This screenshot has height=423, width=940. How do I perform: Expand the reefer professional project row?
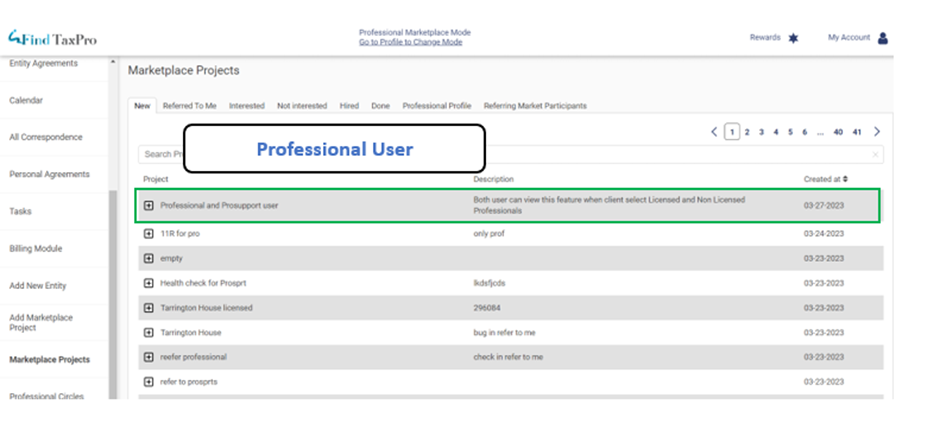(149, 357)
